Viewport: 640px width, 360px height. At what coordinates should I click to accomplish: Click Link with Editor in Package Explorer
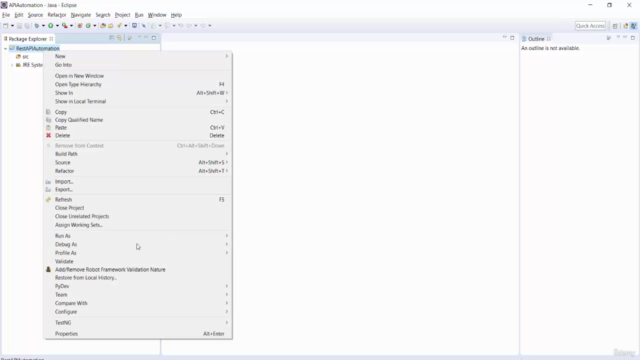click(x=119, y=38)
